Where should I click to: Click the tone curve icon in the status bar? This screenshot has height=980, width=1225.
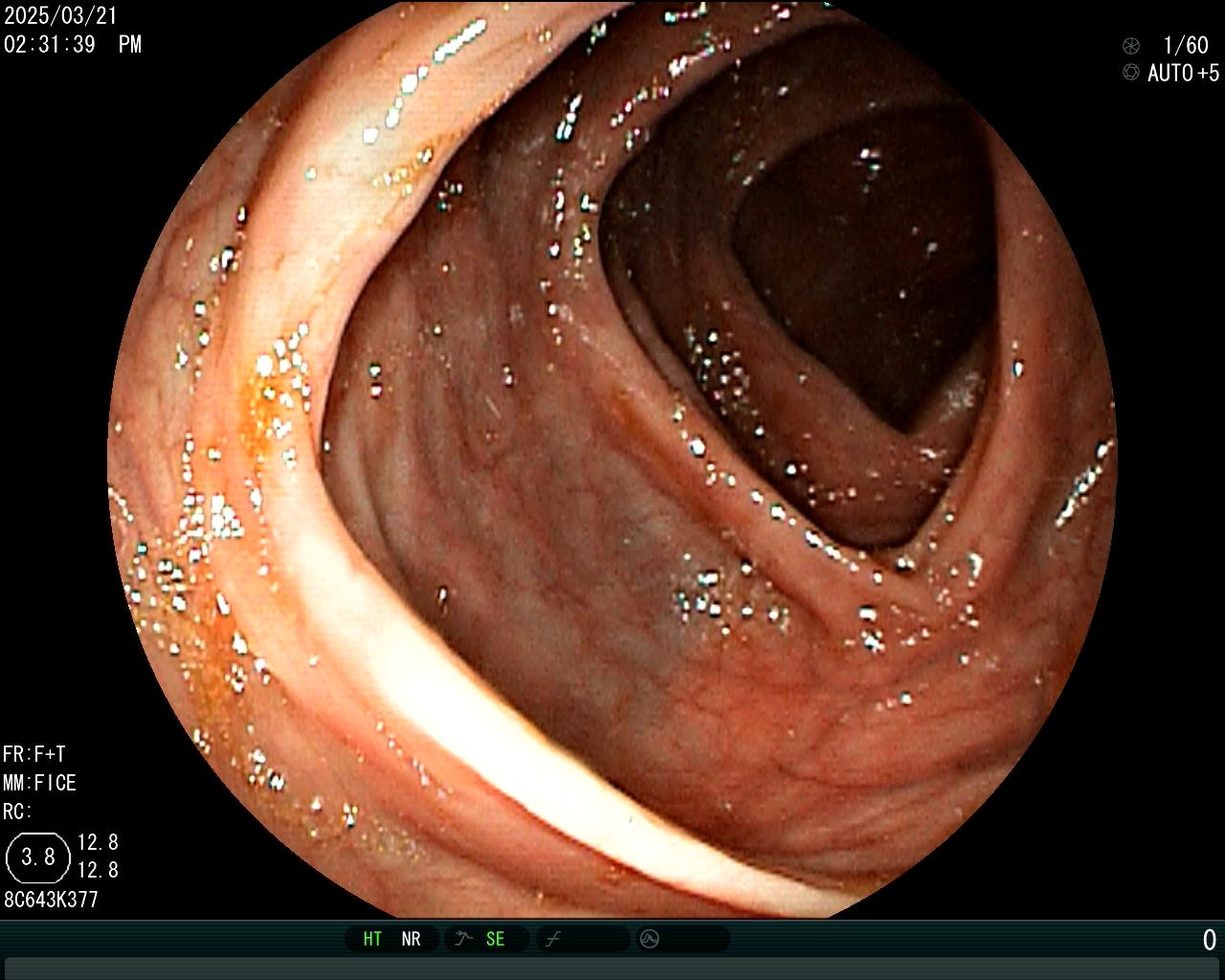point(552,939)
